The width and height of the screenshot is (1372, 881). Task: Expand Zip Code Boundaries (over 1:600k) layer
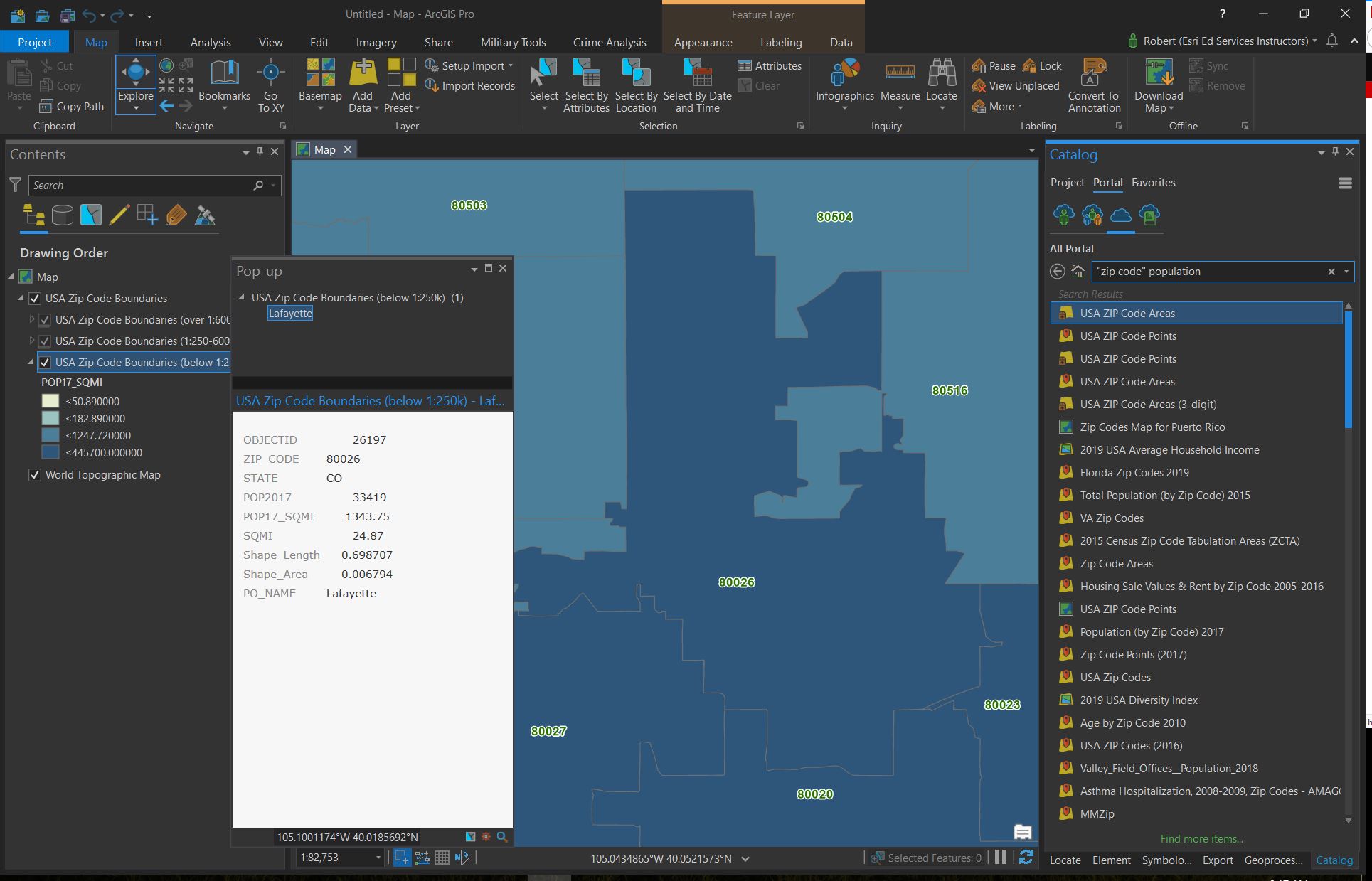click(31, 320)
